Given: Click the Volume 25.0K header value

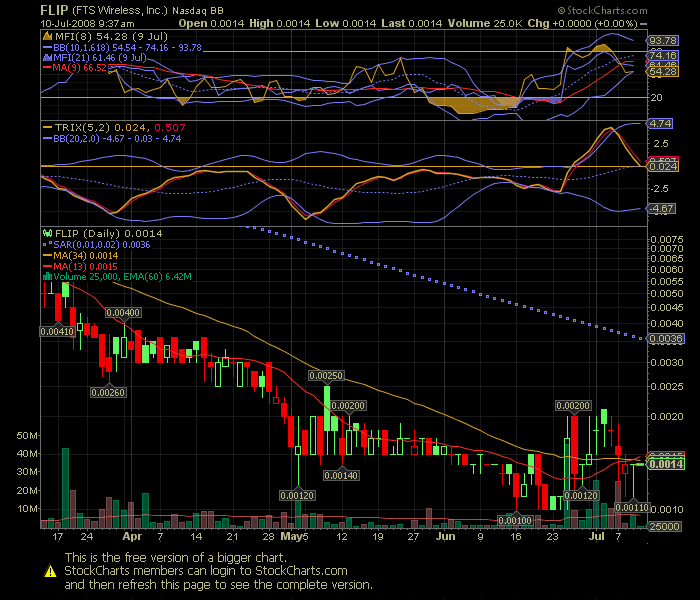Looking at the screenshot, I should coord(485,24).
